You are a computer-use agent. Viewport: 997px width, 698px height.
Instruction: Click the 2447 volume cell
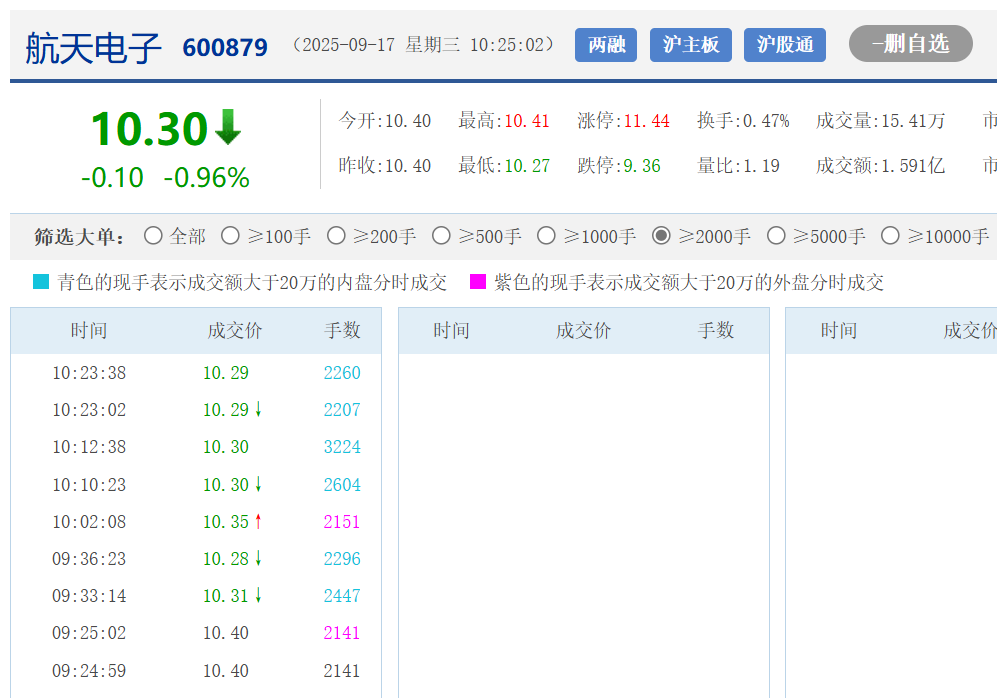(342, 596)
